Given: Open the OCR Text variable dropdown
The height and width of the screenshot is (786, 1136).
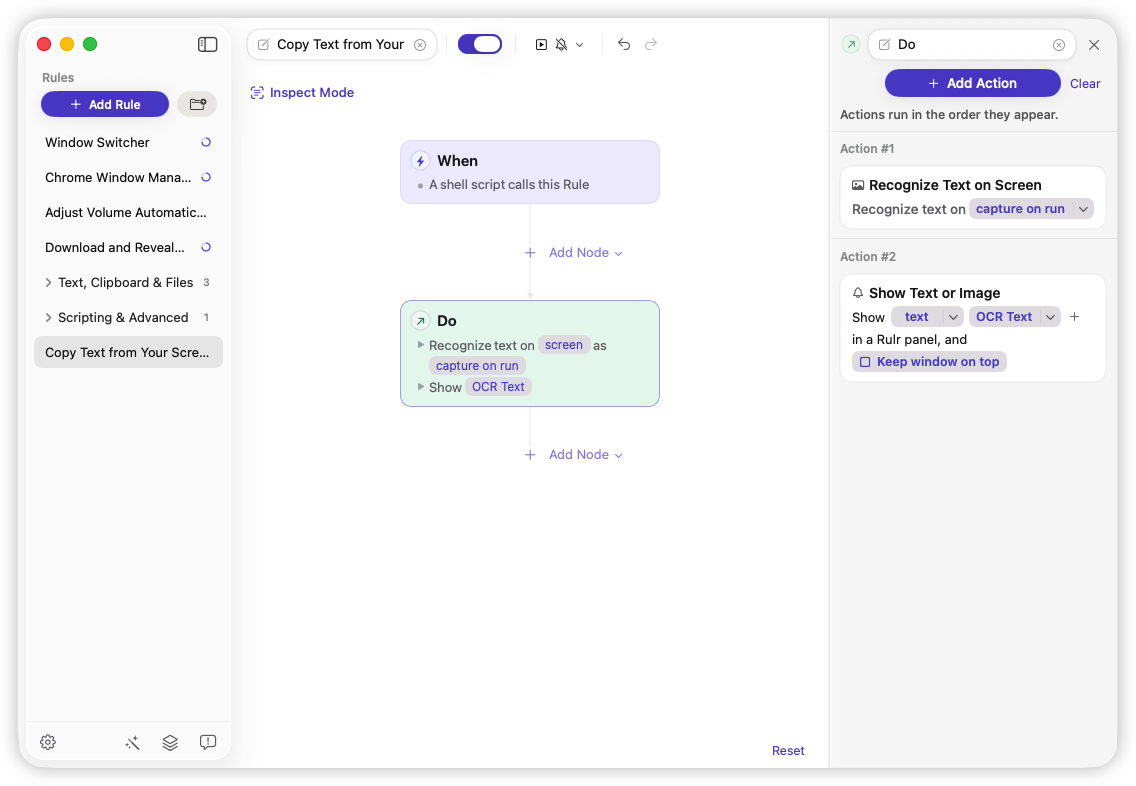Looking at the screenshot, I should [x=1051, y=317].
